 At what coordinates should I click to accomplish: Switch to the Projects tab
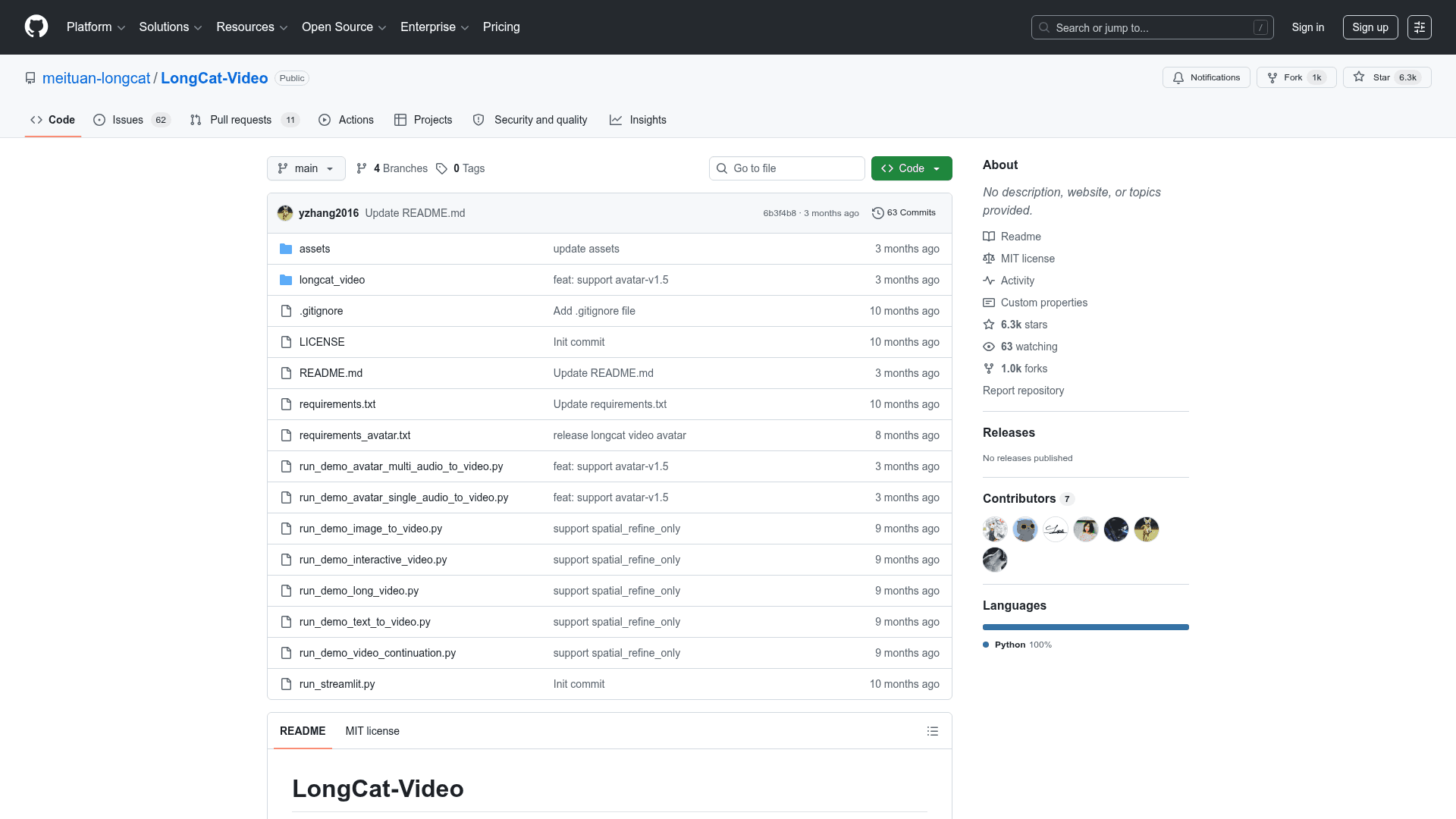tap(423, 120)
